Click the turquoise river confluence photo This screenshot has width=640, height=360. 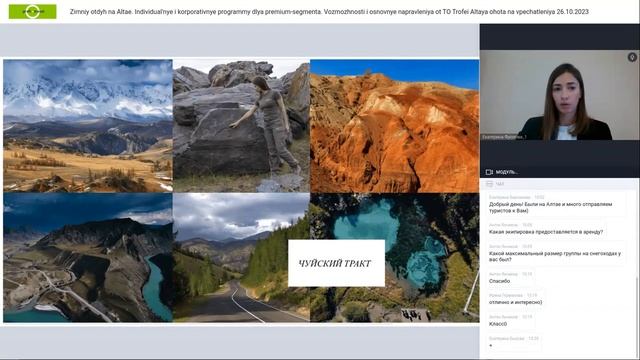click(88, 258)
